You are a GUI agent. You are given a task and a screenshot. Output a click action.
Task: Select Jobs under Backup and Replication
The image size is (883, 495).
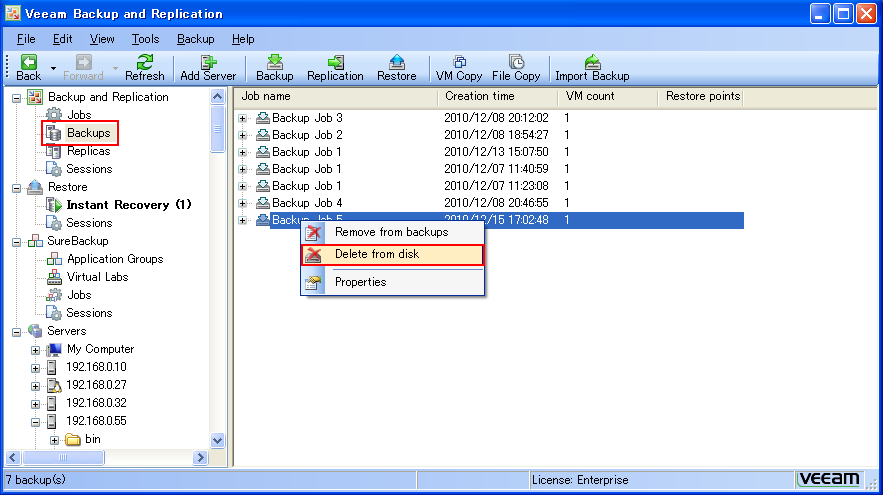click(79, 115)
